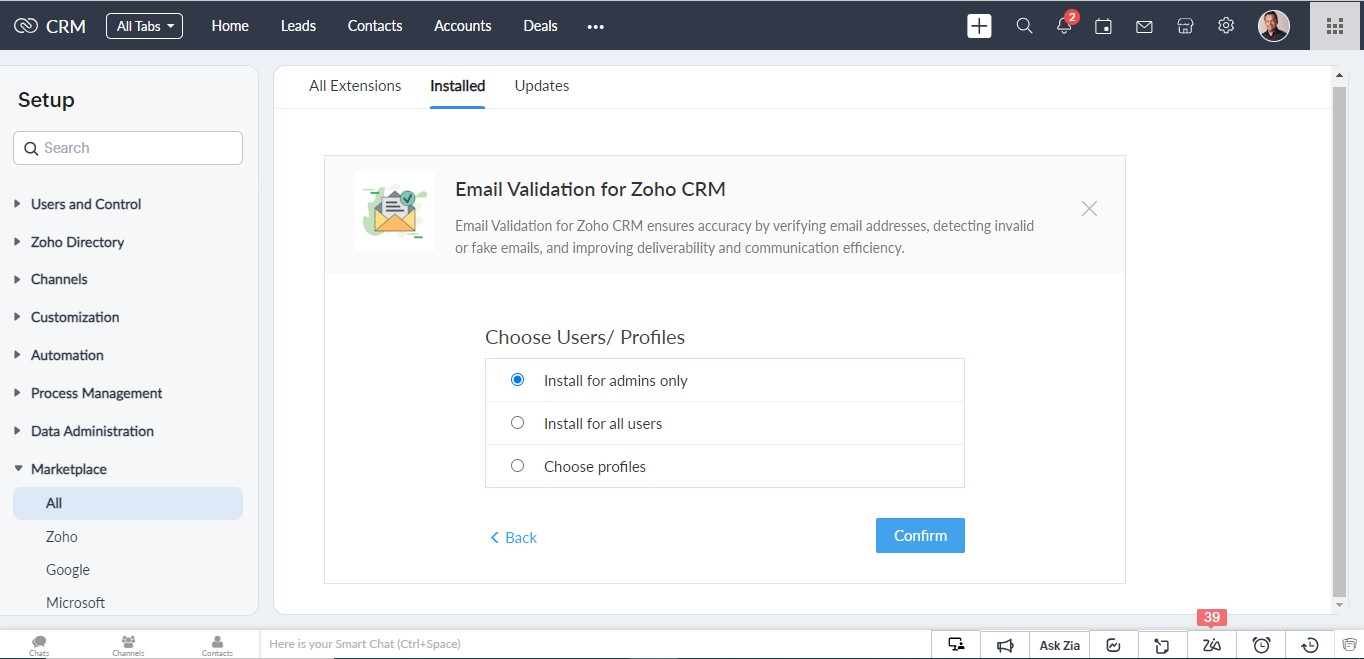Open the sticky note icon in bottom bar
This screenshot has height=659, width=1364.
1162,645
